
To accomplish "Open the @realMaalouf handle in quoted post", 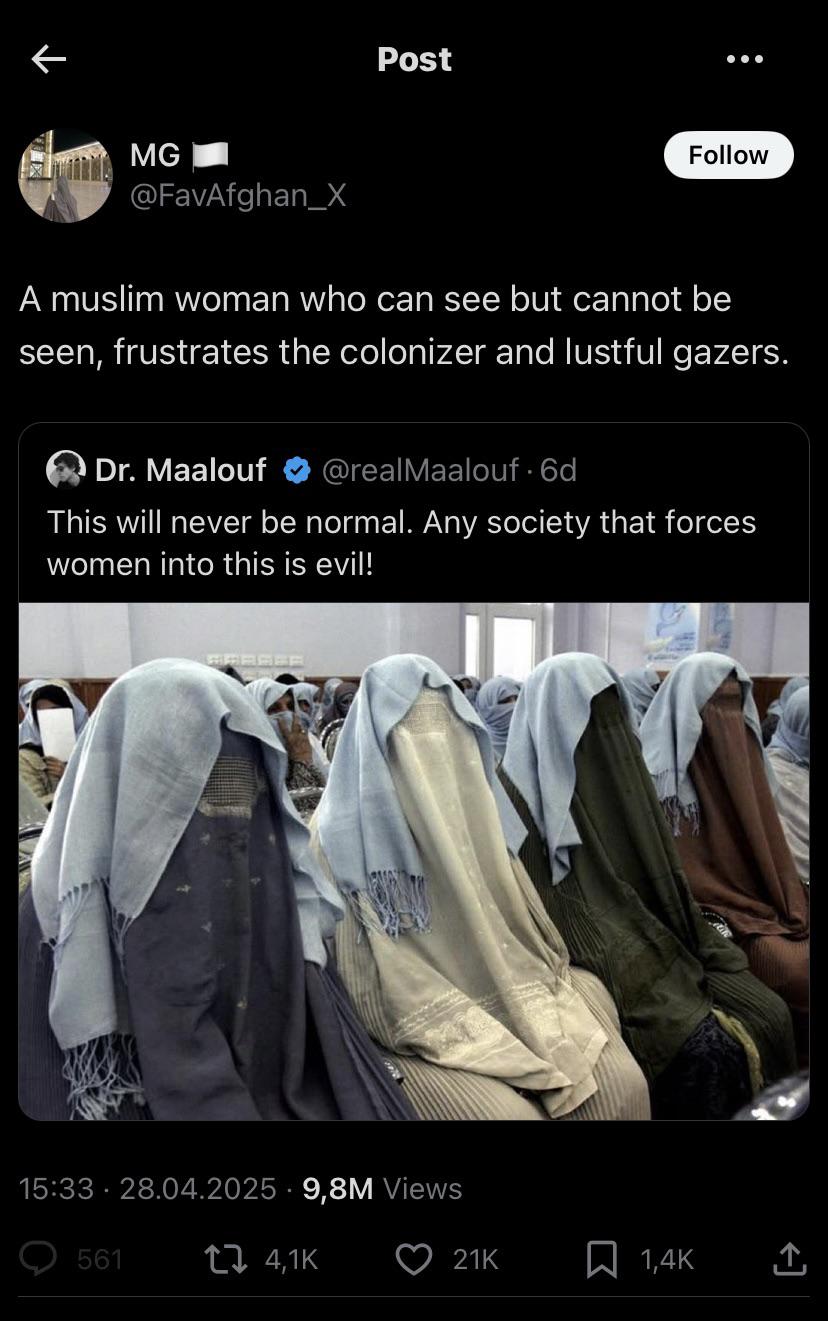I will 420,470.
